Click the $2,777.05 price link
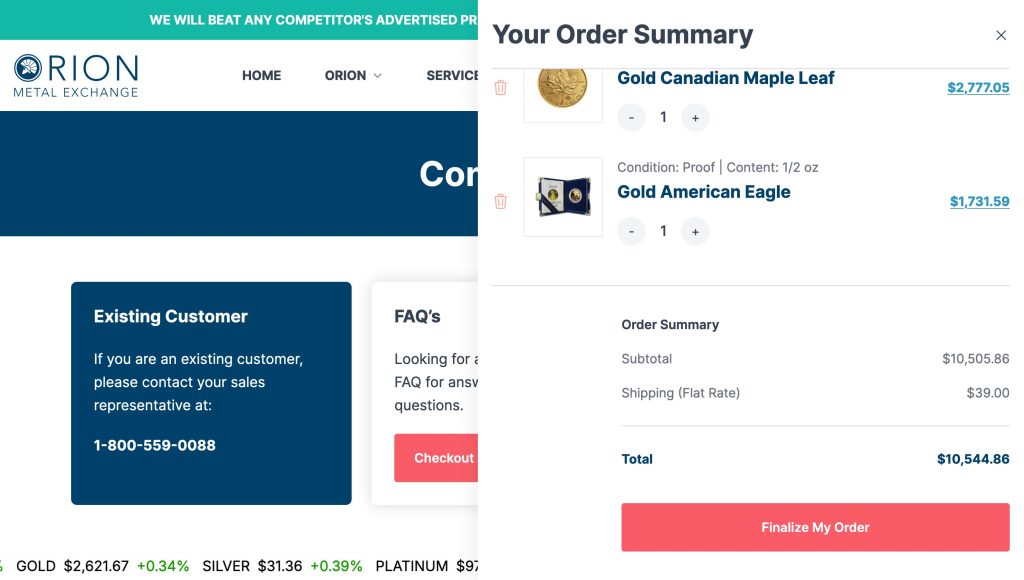1024x580 pixels. point(978,88)
